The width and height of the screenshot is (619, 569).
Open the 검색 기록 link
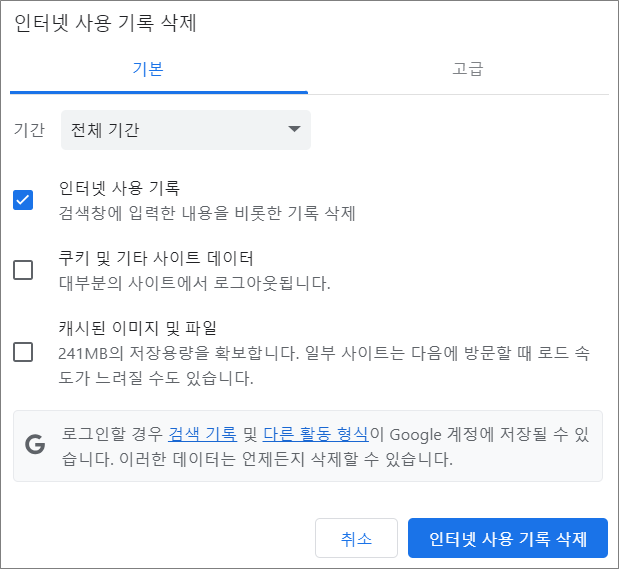203,434
